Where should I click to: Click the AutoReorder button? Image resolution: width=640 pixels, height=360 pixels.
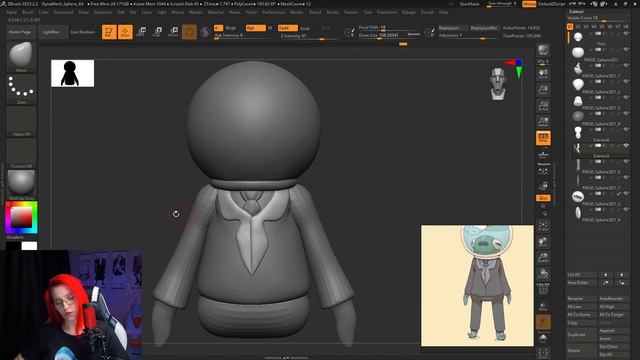(613, 299)
